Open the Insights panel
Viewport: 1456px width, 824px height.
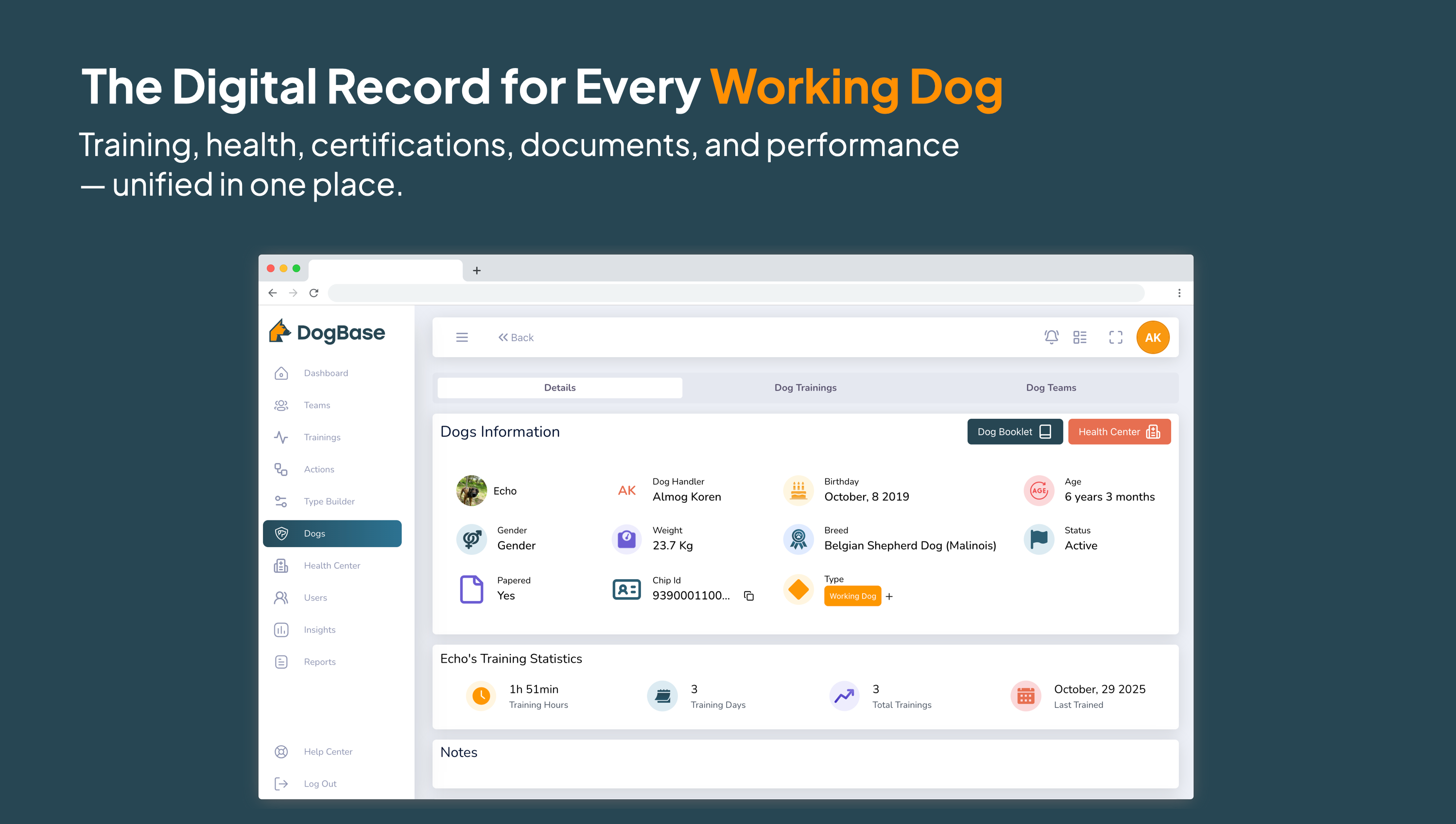point(319,629)
